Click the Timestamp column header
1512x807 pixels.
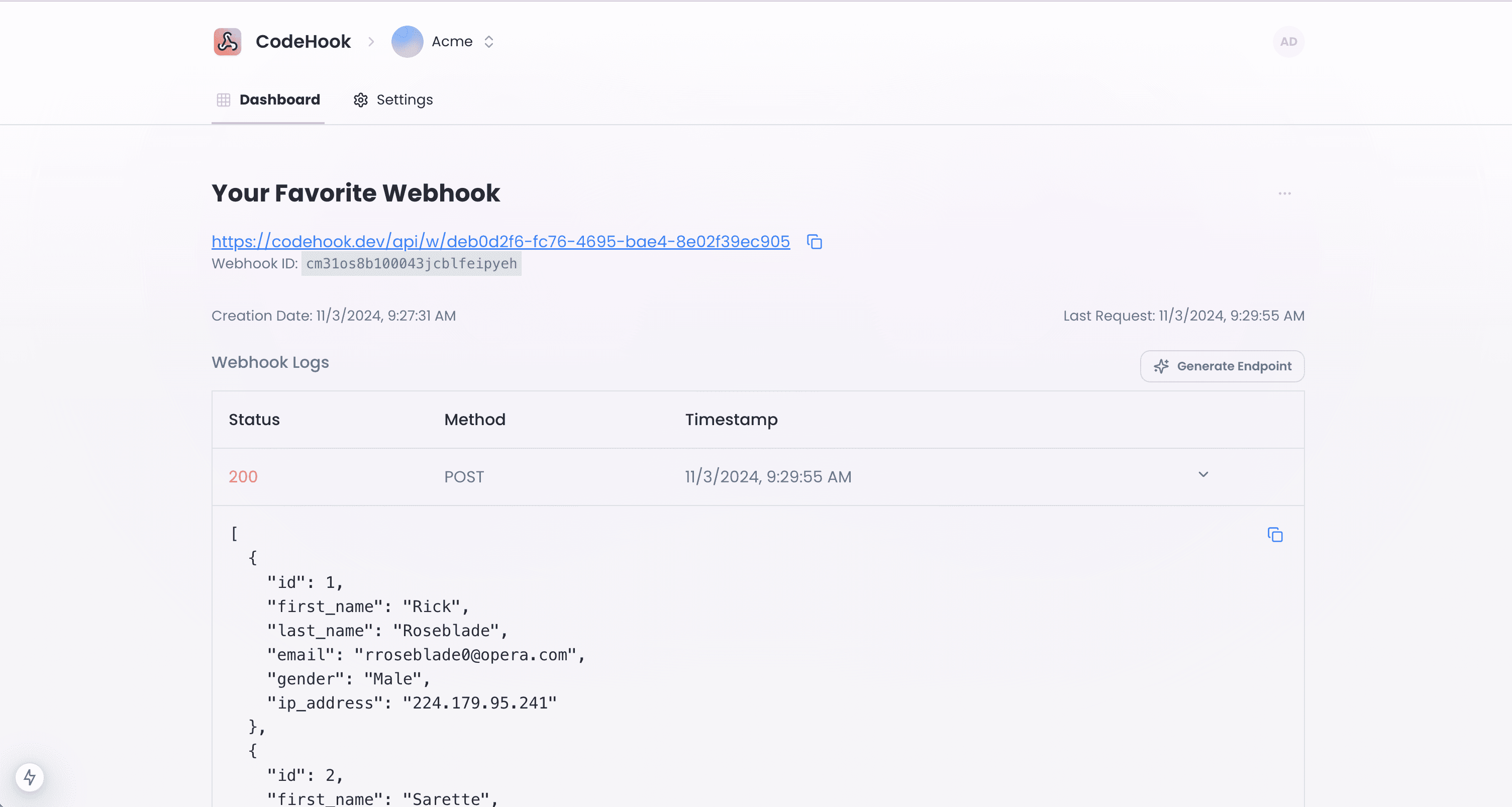(x=731, y=420)
